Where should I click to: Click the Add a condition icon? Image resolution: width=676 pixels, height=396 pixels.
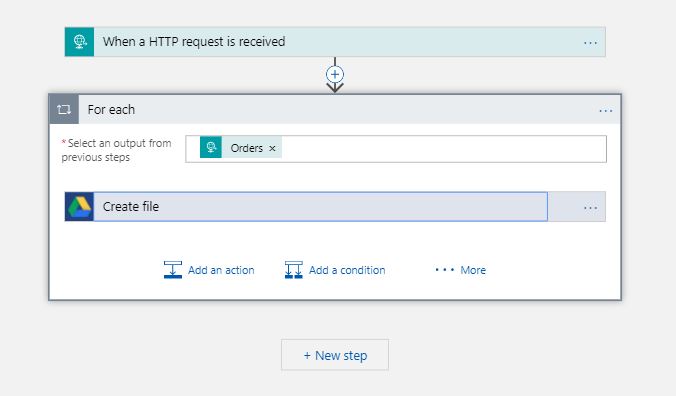tap(294, 270)
